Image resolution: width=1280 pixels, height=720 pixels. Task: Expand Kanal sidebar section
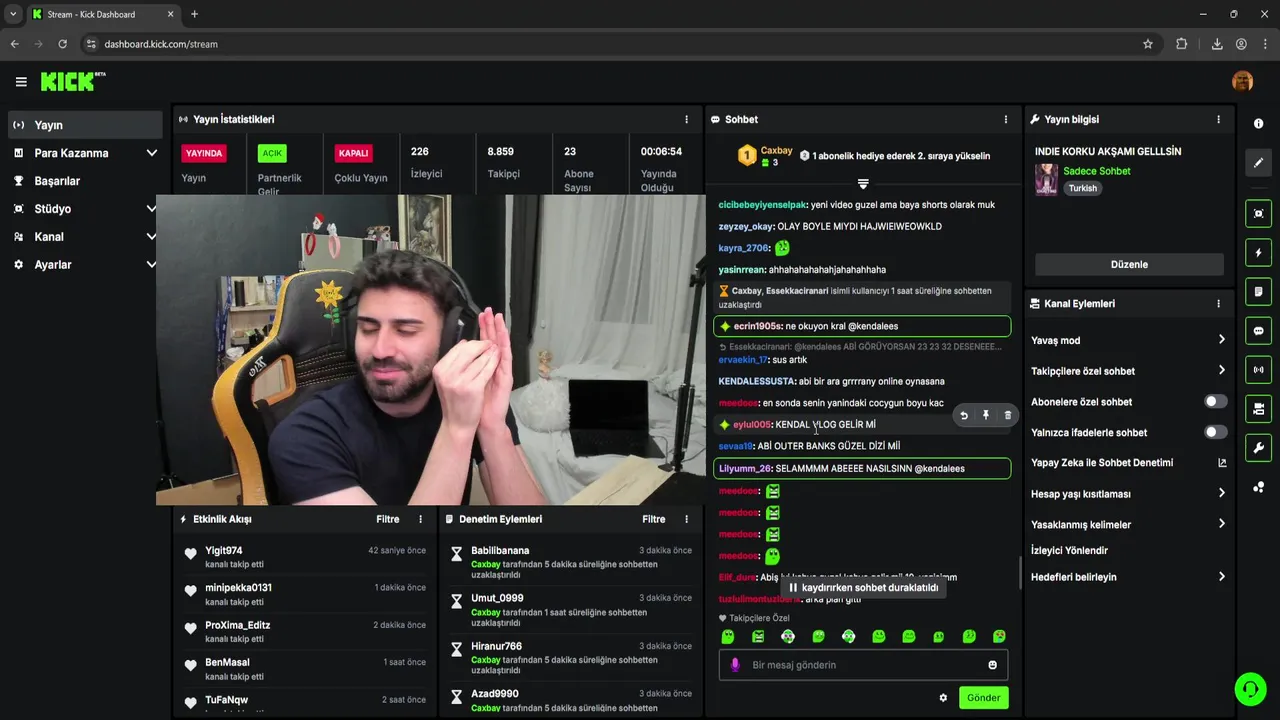[152, 237]
